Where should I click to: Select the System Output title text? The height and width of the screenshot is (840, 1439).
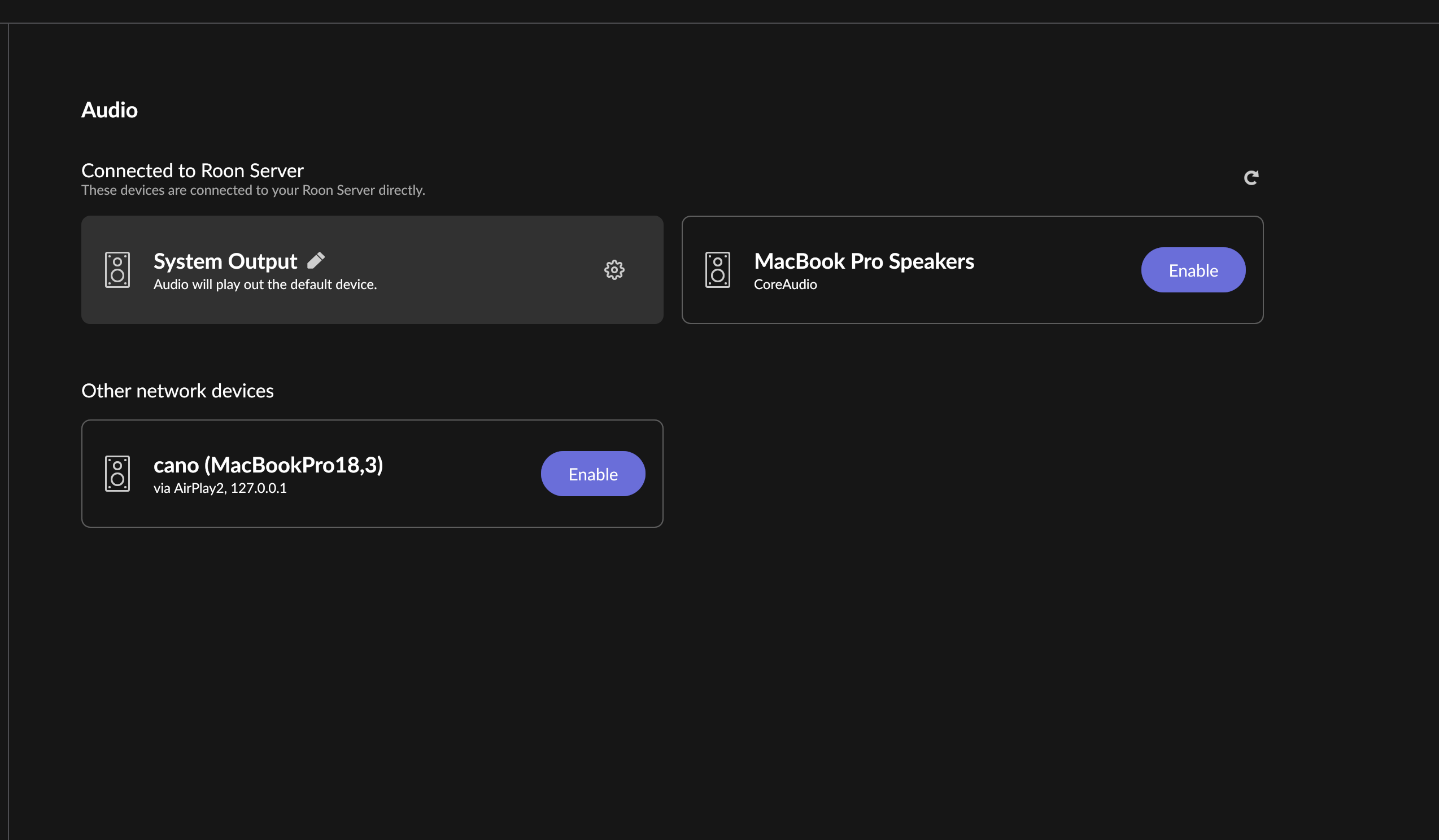pyautogui.click(x=225, y=261)
